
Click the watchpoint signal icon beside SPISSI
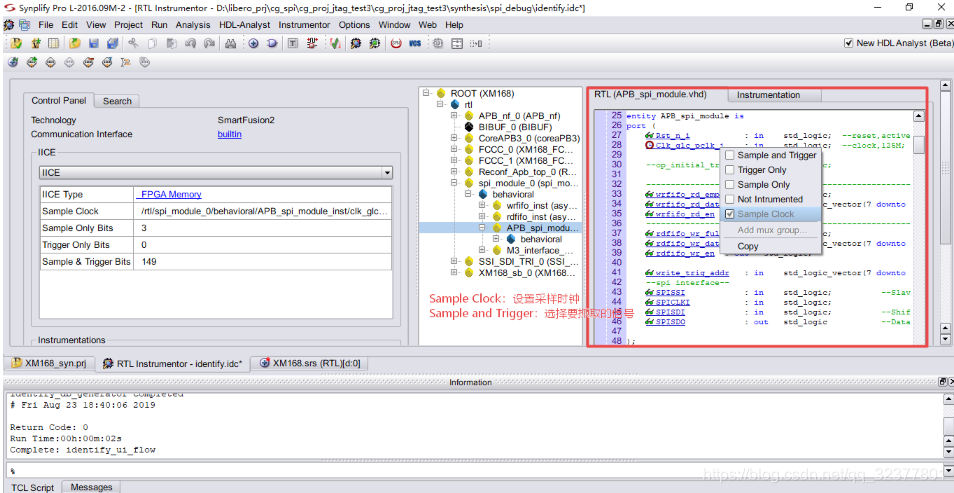650,293
